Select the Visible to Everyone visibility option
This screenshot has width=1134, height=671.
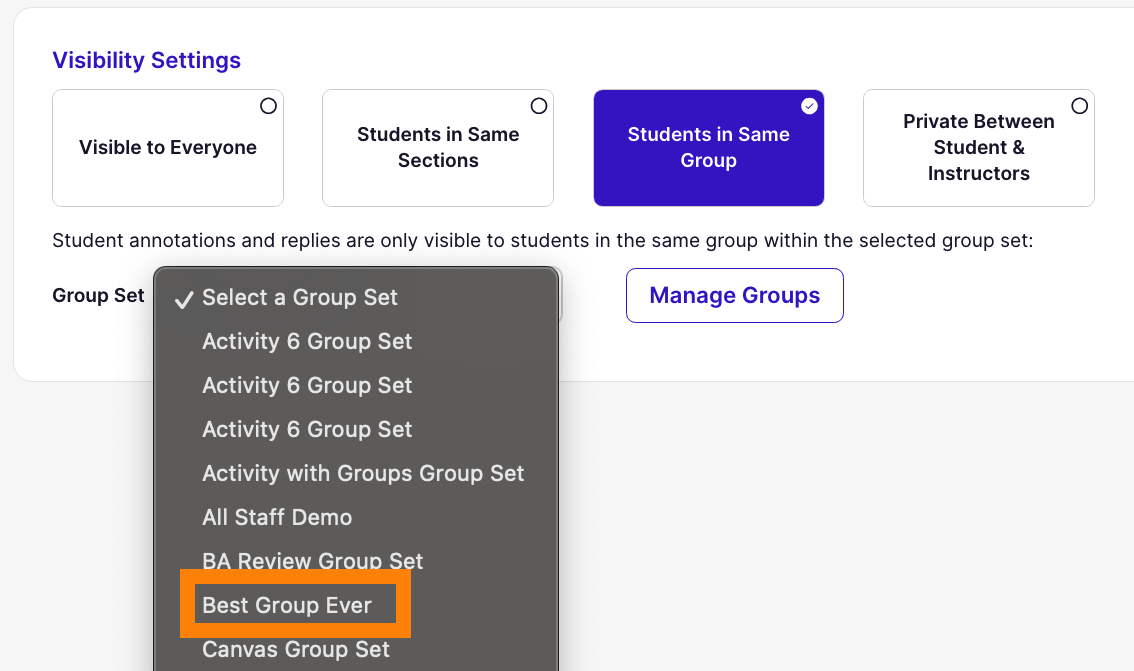coord(167,147)
